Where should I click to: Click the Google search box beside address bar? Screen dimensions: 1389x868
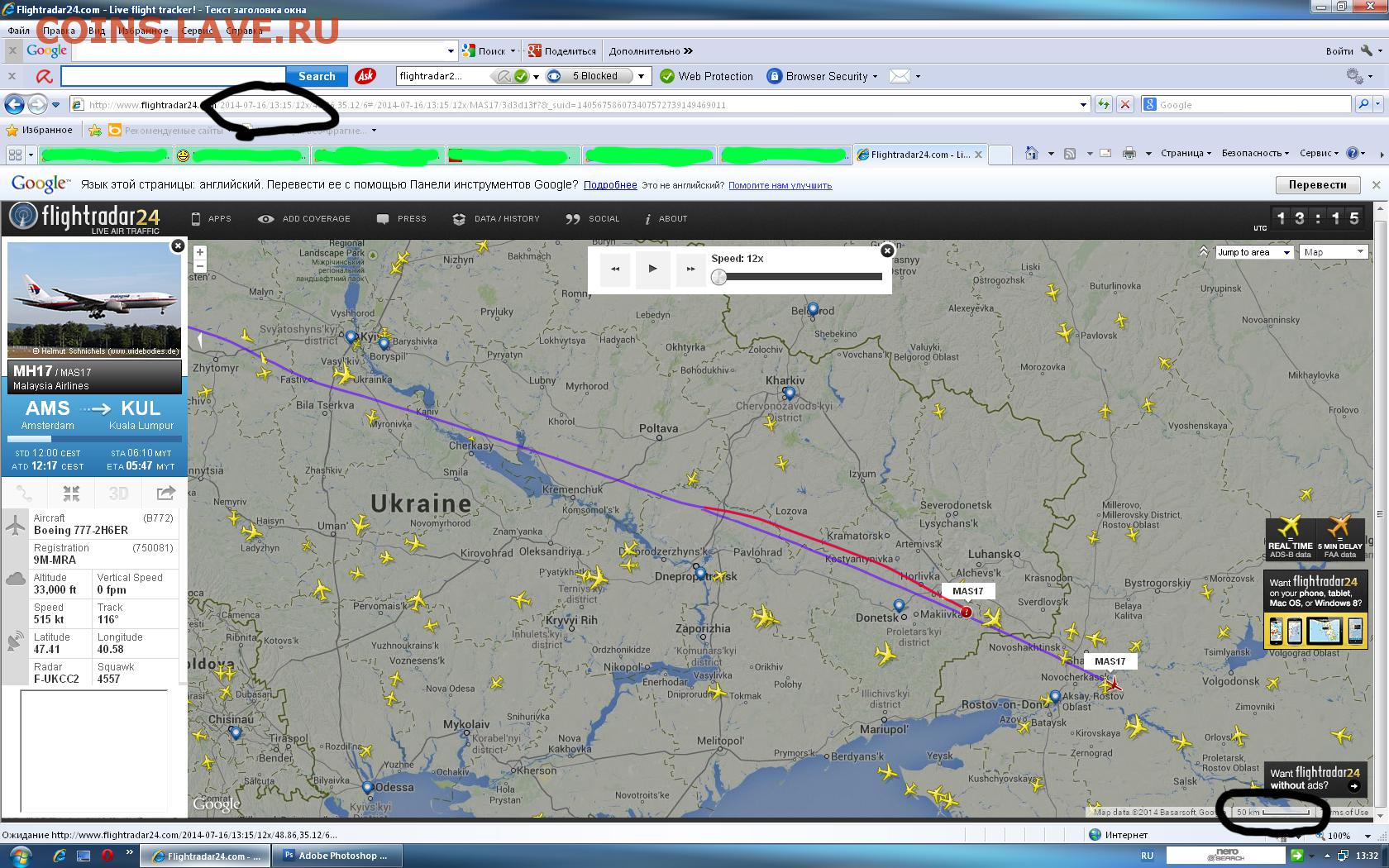[1247, 105]
